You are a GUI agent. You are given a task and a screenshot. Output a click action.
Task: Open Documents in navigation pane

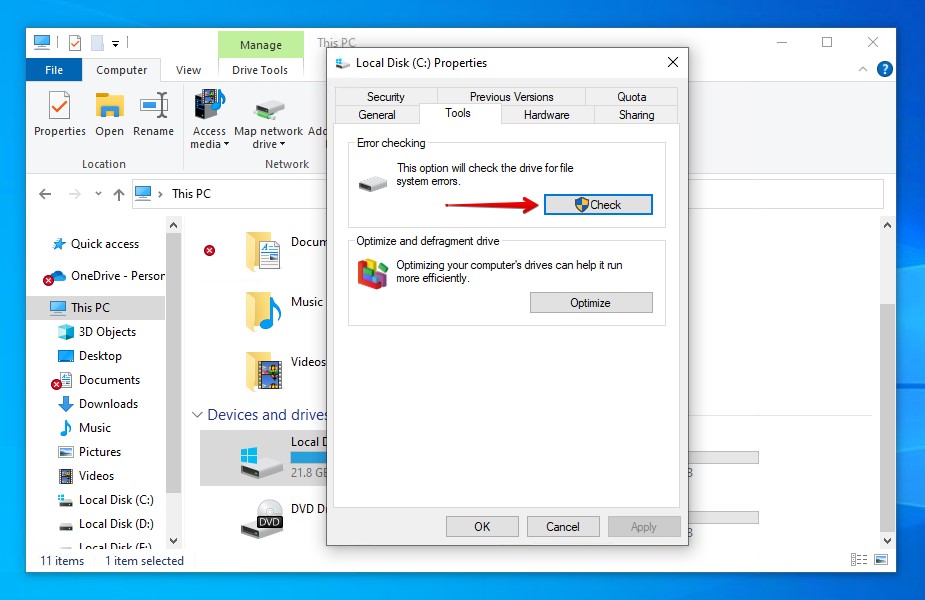pos(97,380)
